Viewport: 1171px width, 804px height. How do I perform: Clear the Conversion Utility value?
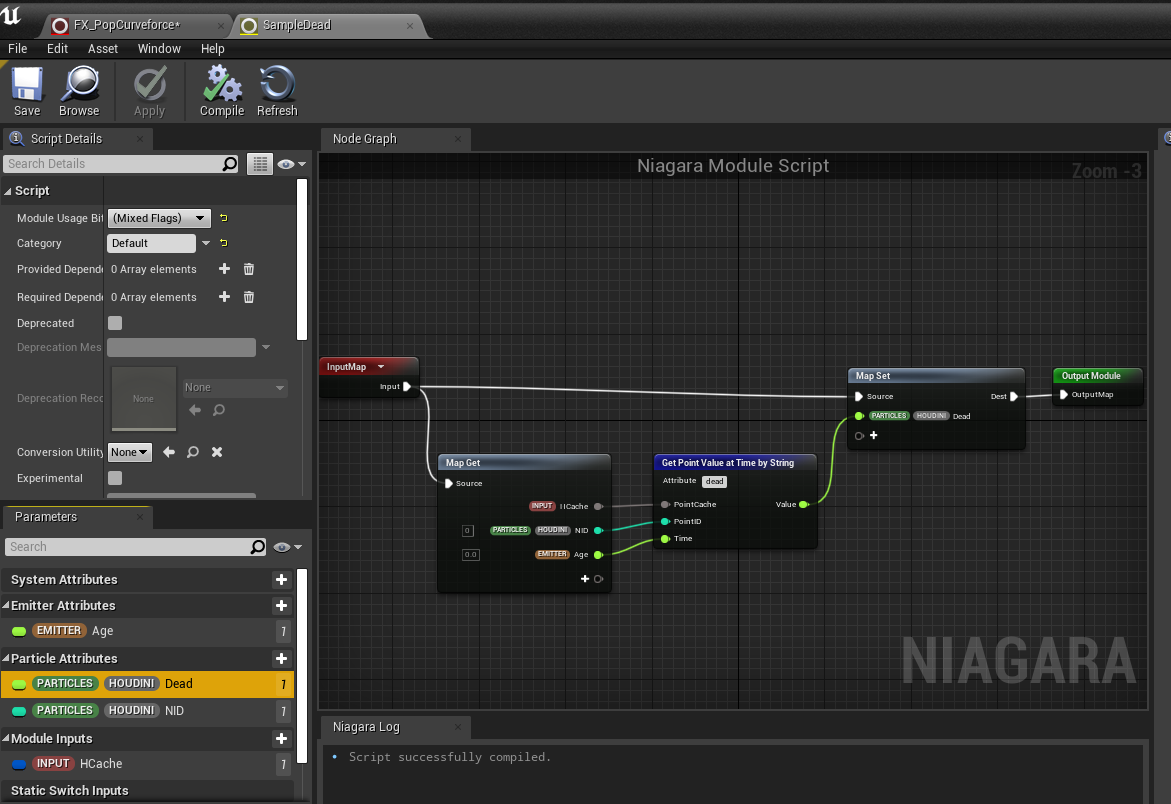click(217, 452)
